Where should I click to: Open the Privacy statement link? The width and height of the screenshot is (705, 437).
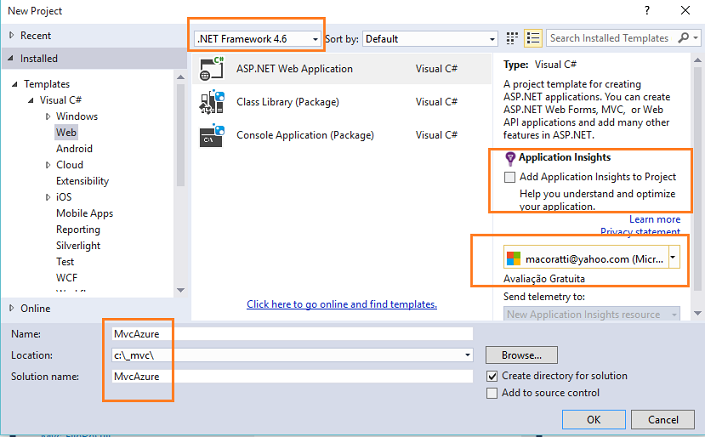pos(640,232)
